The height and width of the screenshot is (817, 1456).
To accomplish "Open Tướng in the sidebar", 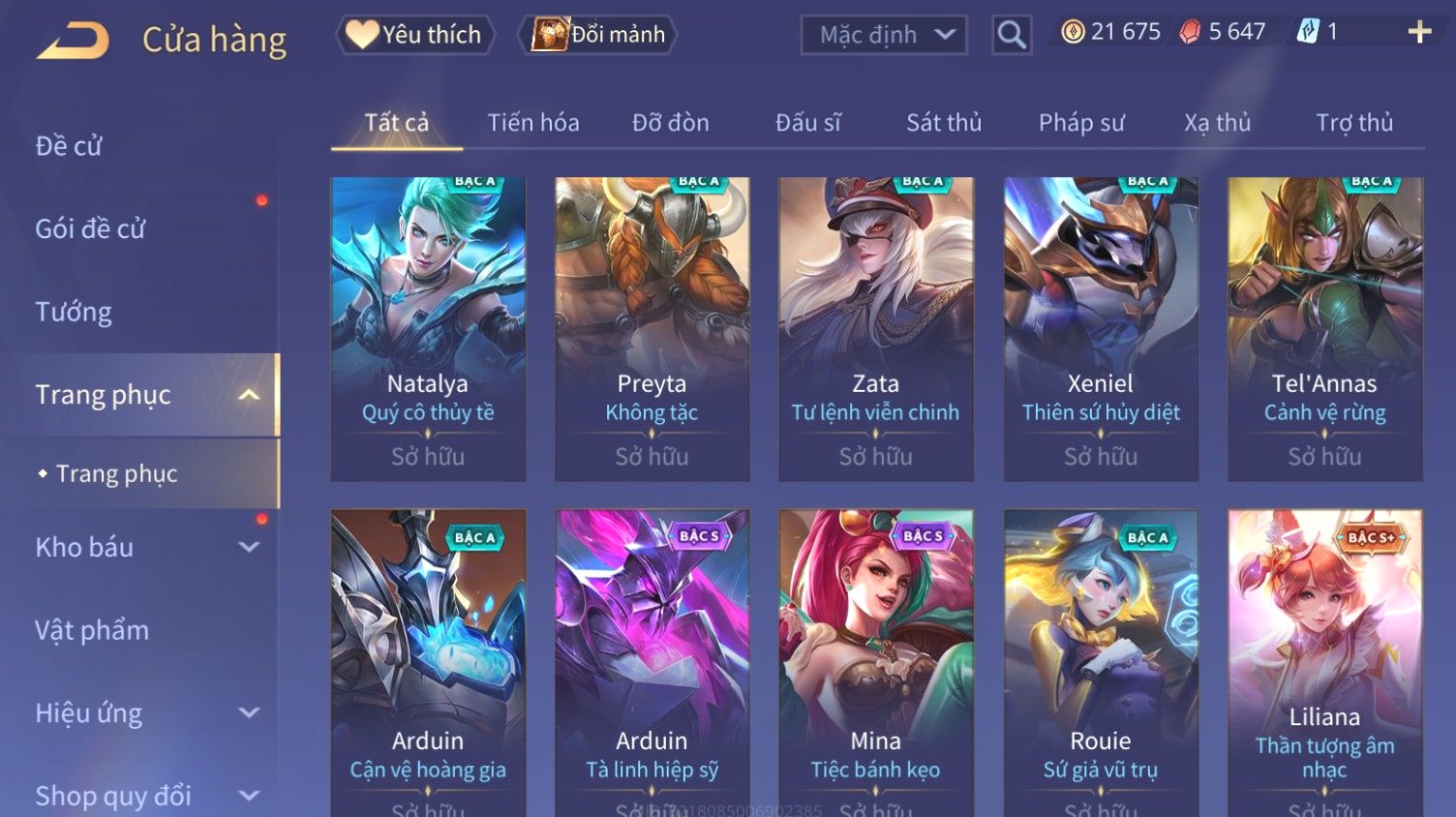I will tap(74, 312).
